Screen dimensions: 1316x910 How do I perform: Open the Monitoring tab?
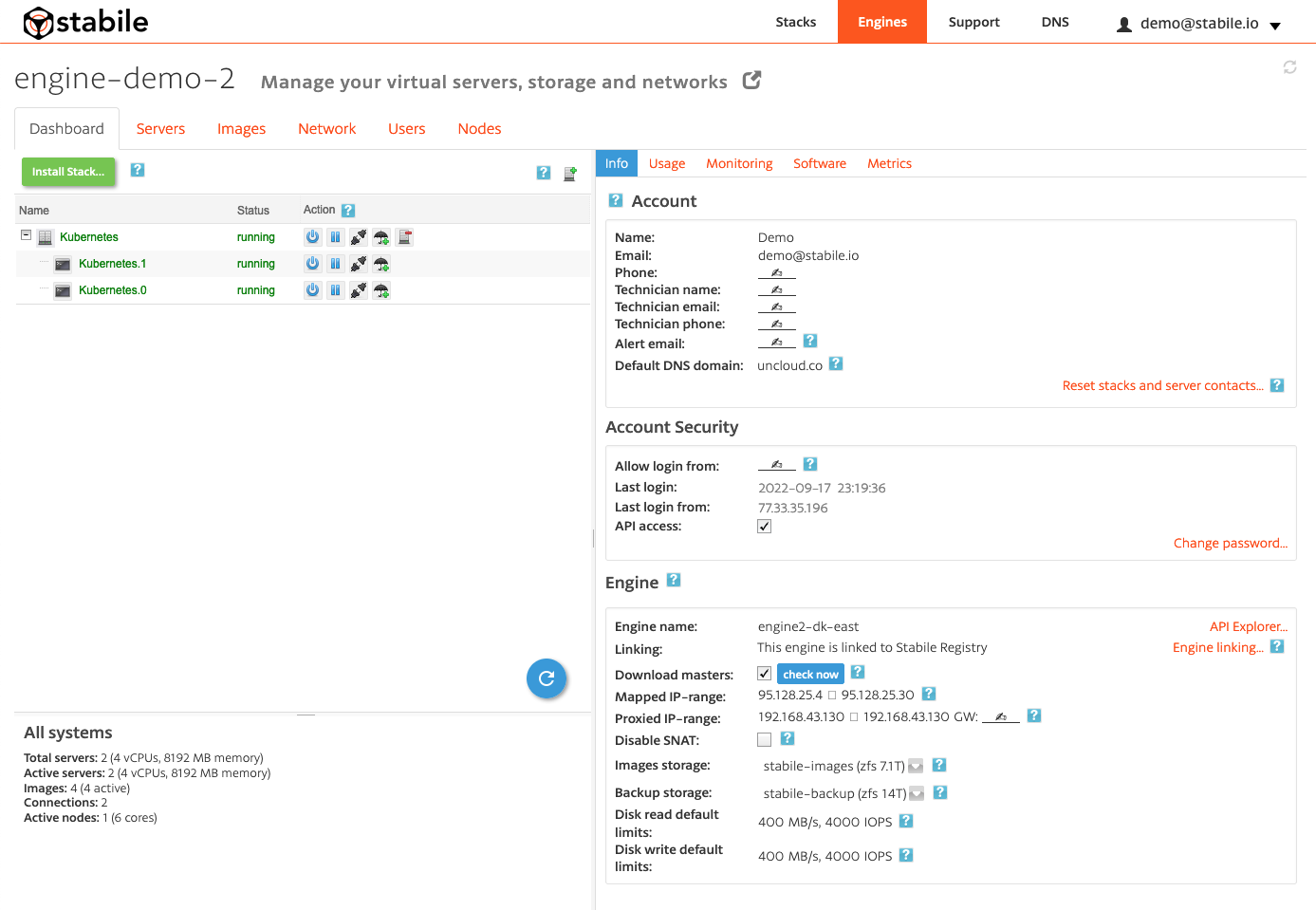pyautogui.click(x=739, y=163)
